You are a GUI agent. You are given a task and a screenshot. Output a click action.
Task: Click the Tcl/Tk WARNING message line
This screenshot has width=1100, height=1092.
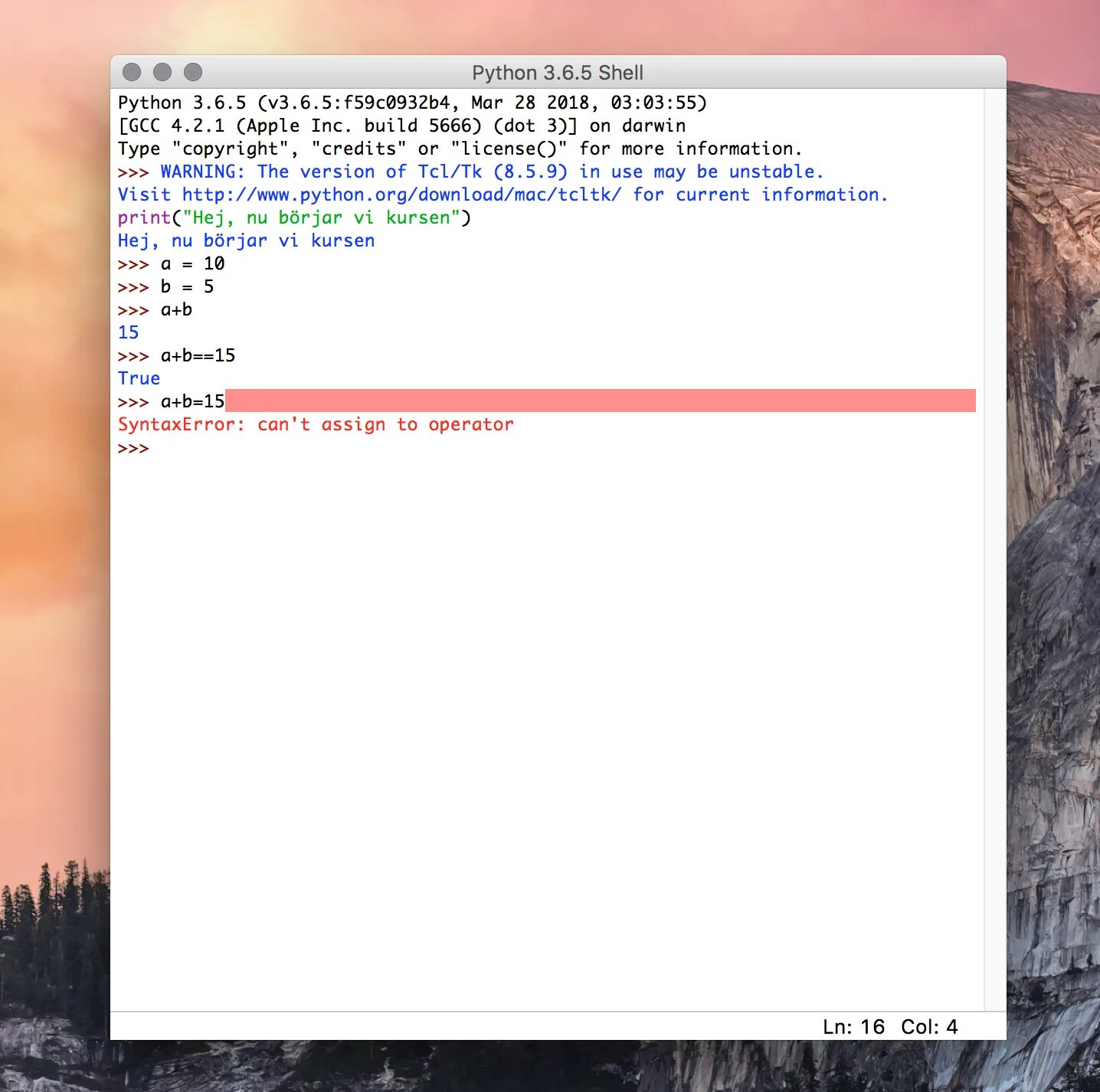[x=492, y=172]
